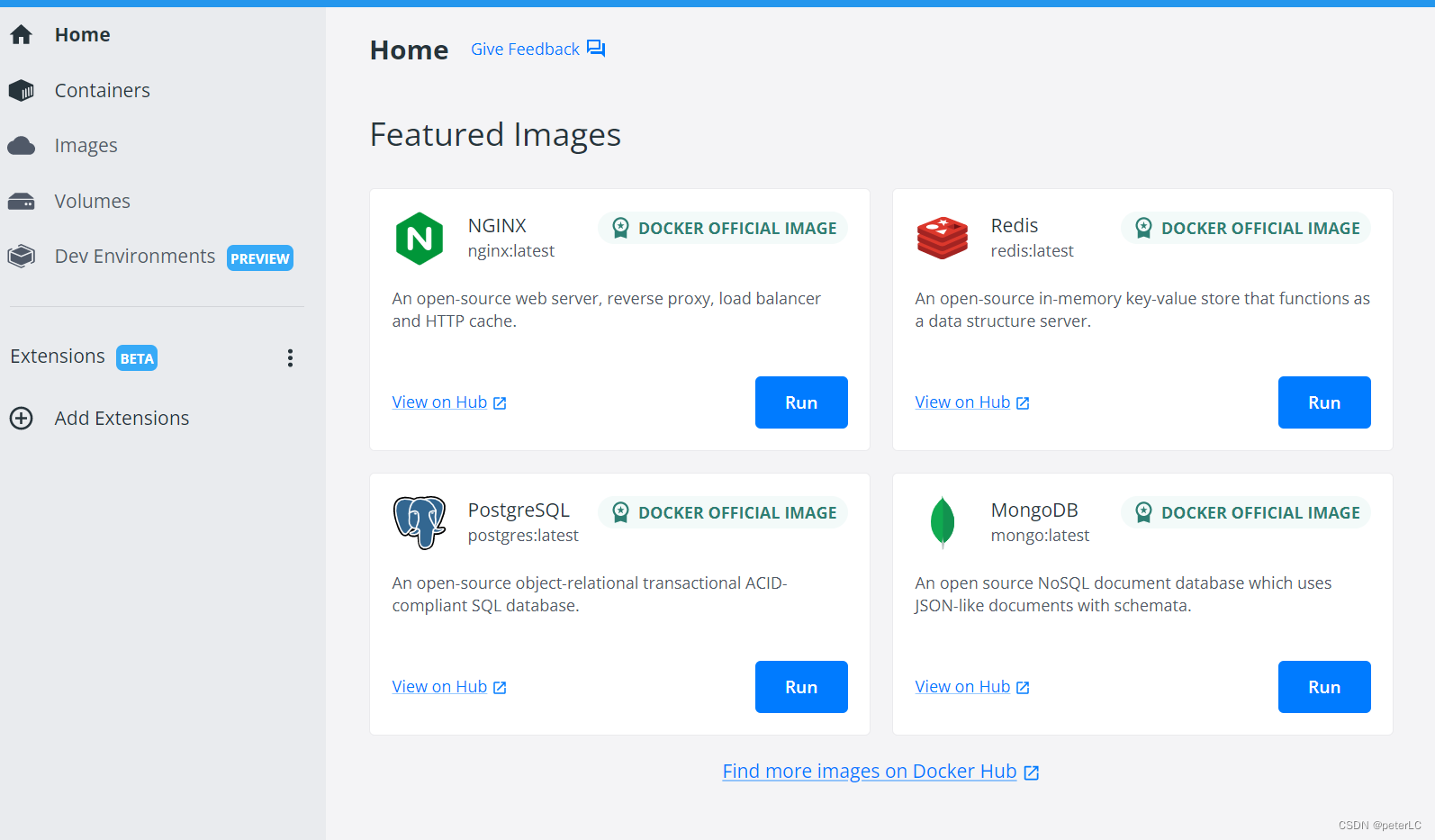The width and height of the screenshot is (1435, 840).
Task: Click the official badge ribbon icon on Redis card
Action: [x=1143, y=228]
